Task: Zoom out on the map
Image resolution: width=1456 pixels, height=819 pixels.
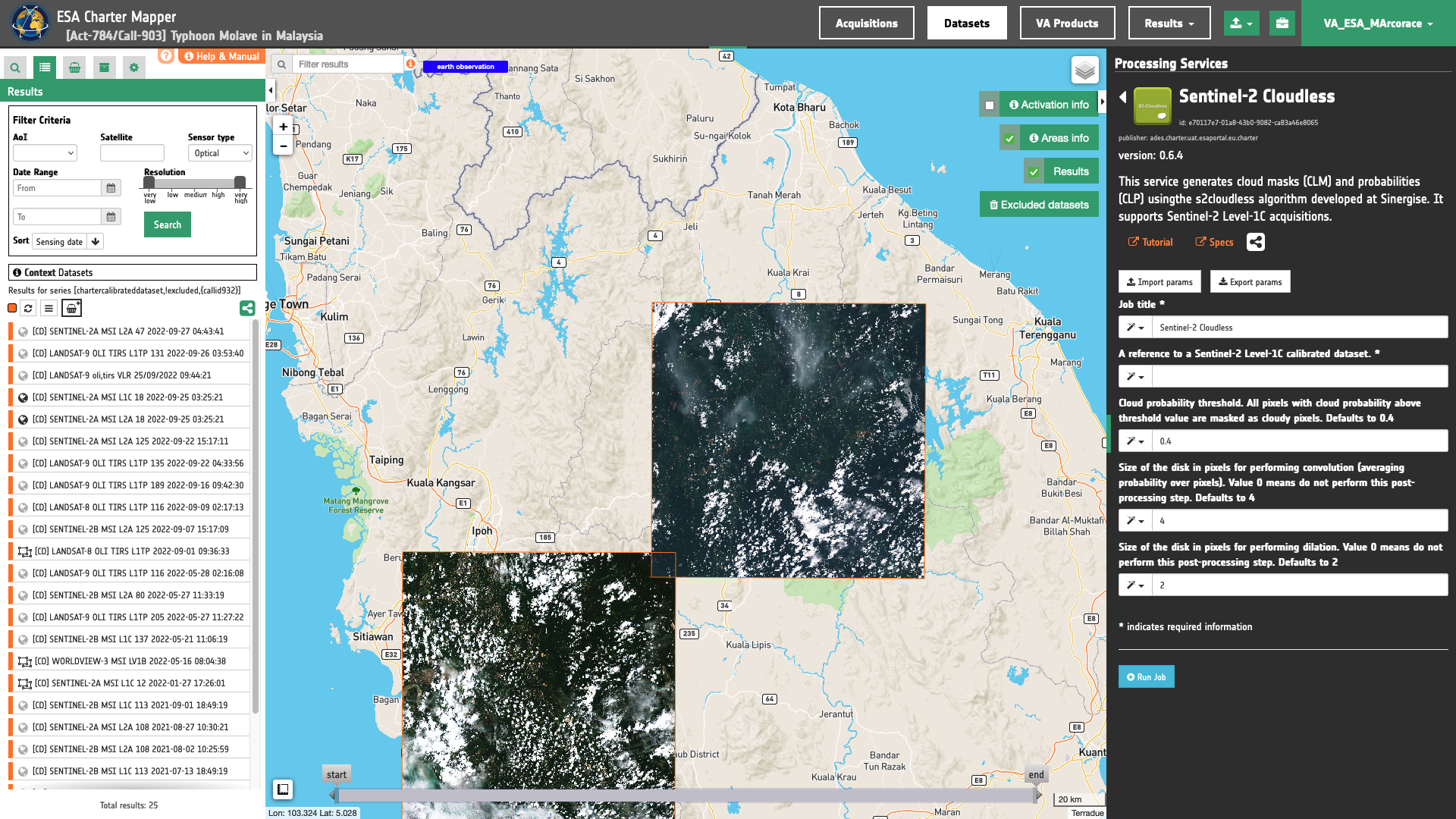Action: click(283, 146)
